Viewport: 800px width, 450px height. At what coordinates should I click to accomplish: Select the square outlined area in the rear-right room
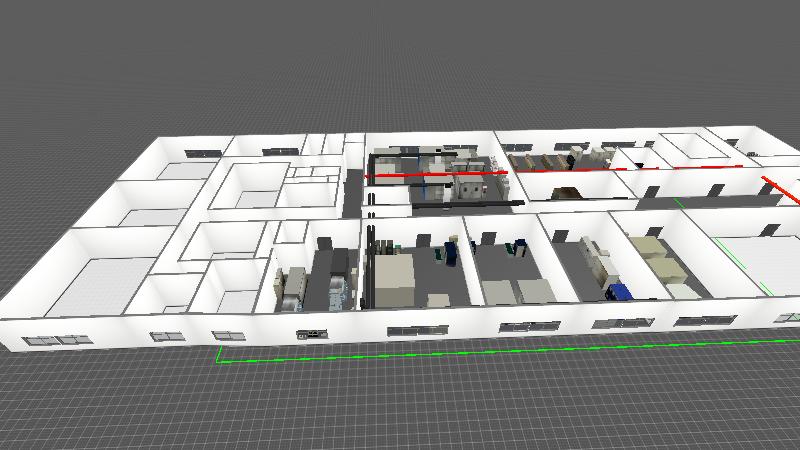692,147
